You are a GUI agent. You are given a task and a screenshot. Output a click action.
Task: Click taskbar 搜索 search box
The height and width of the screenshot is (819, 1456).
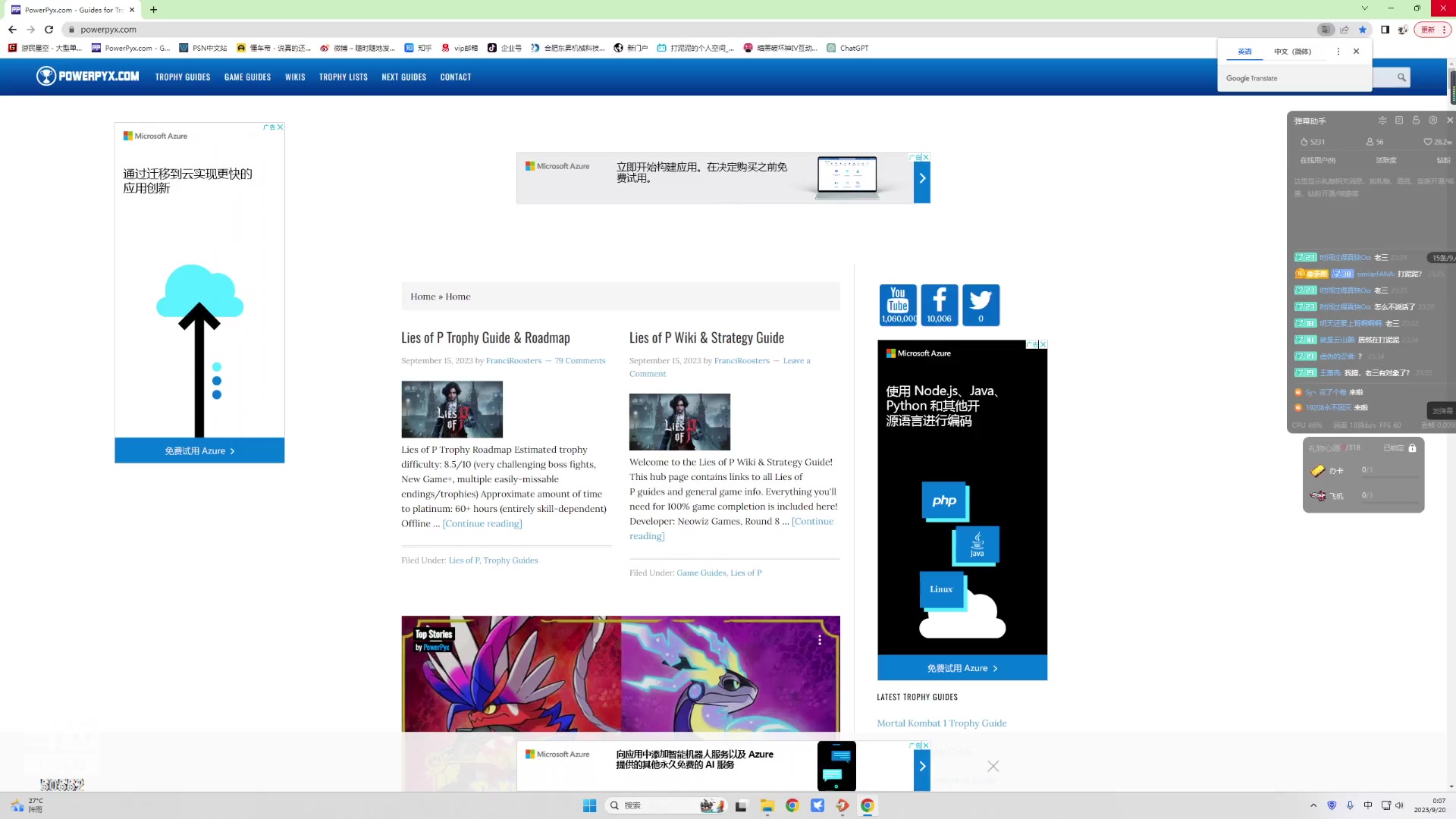(667, 805)
